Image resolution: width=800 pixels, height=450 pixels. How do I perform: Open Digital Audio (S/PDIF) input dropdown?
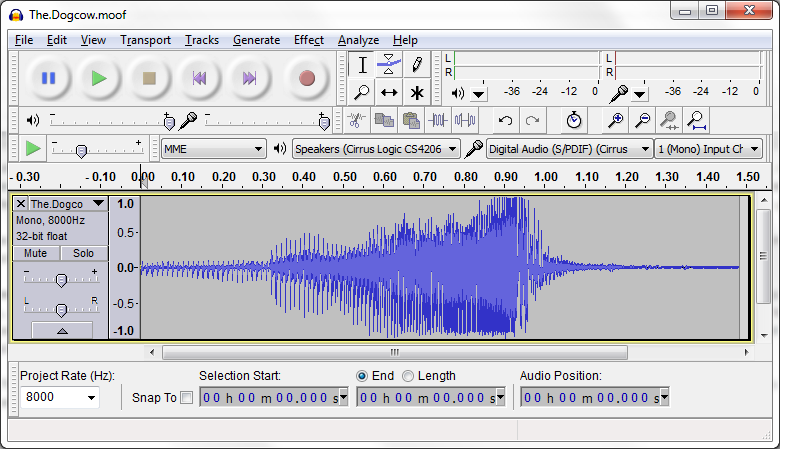pyautogui.click(x=569, y=149)
